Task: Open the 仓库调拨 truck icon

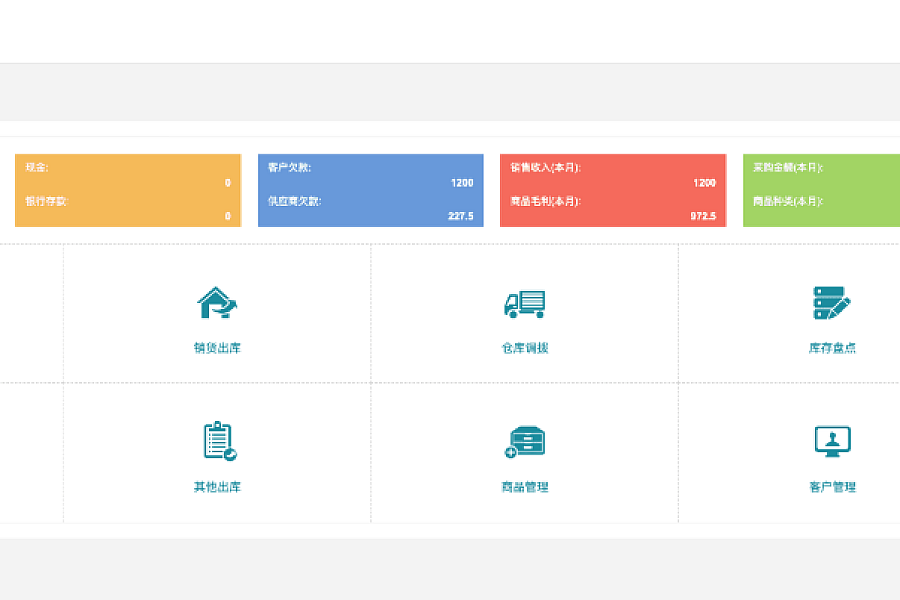Action: point(525,304)
